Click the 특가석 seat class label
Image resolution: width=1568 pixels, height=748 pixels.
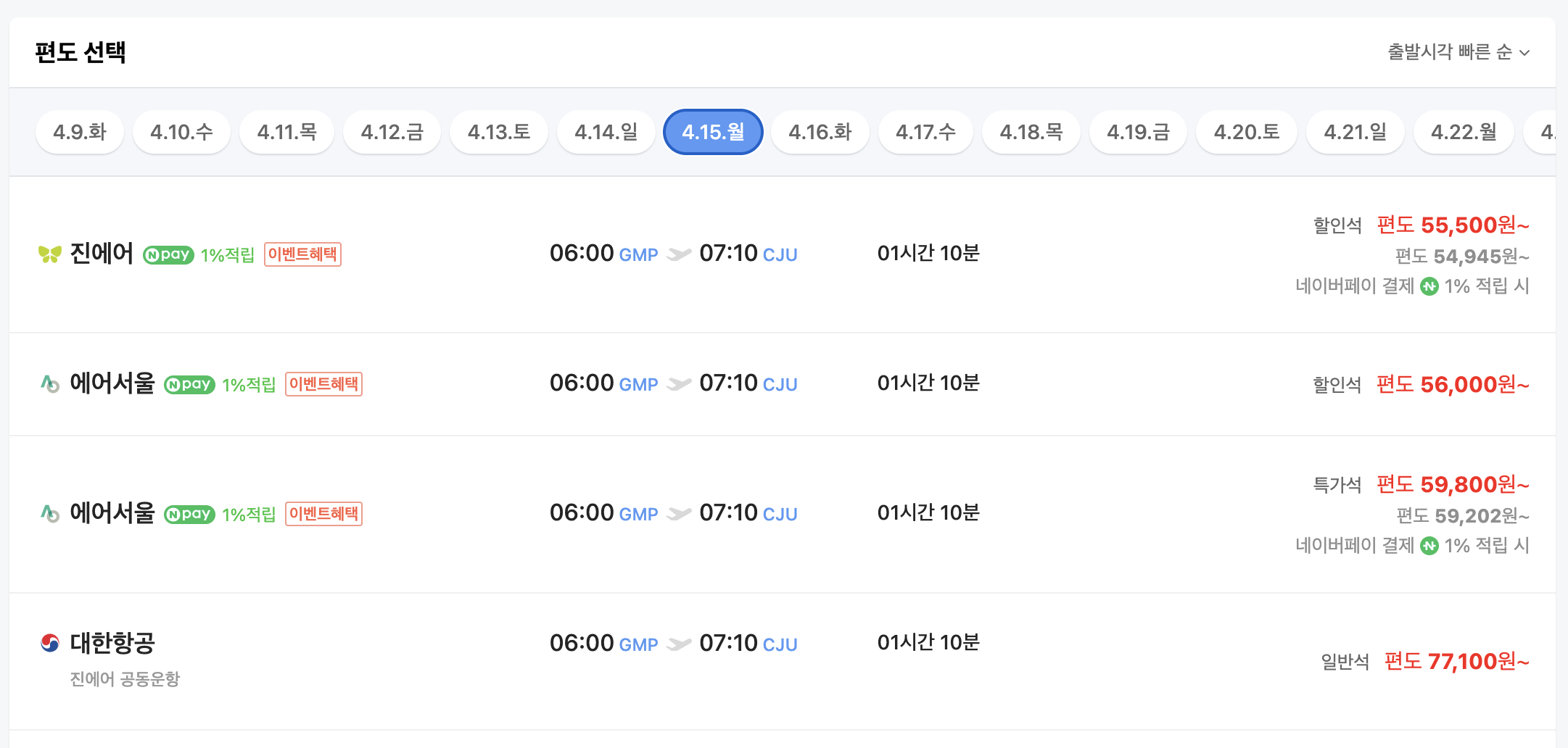click(1337, 485)
